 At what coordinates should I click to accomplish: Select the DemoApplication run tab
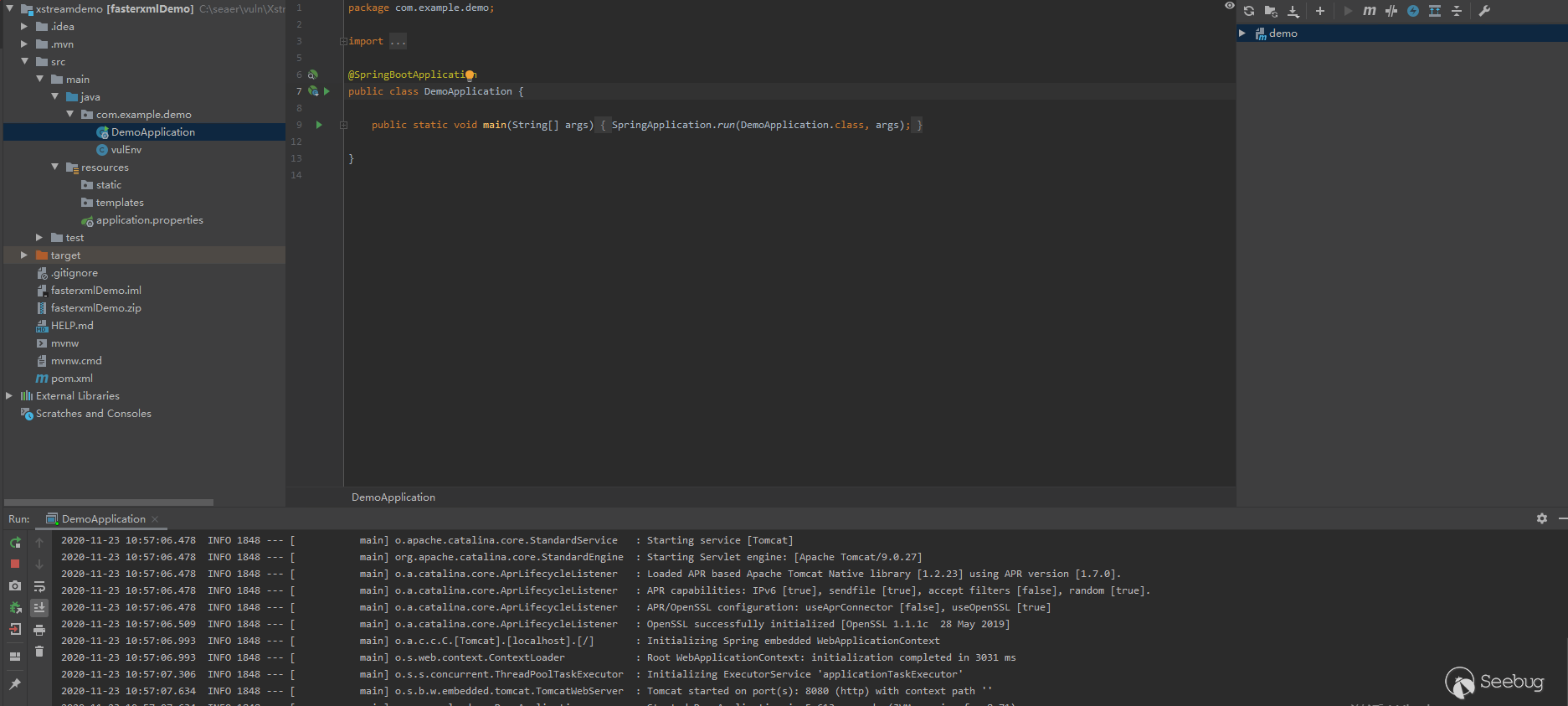pos(103,519)
